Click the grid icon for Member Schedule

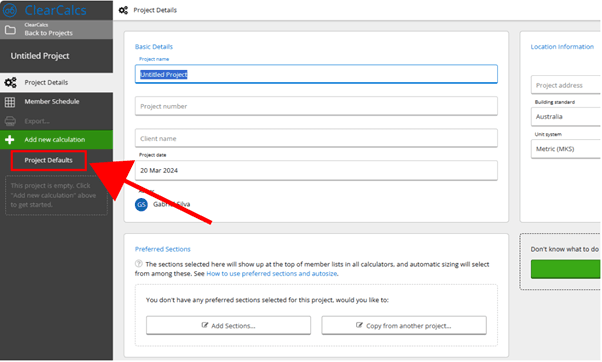click(10, 102)
